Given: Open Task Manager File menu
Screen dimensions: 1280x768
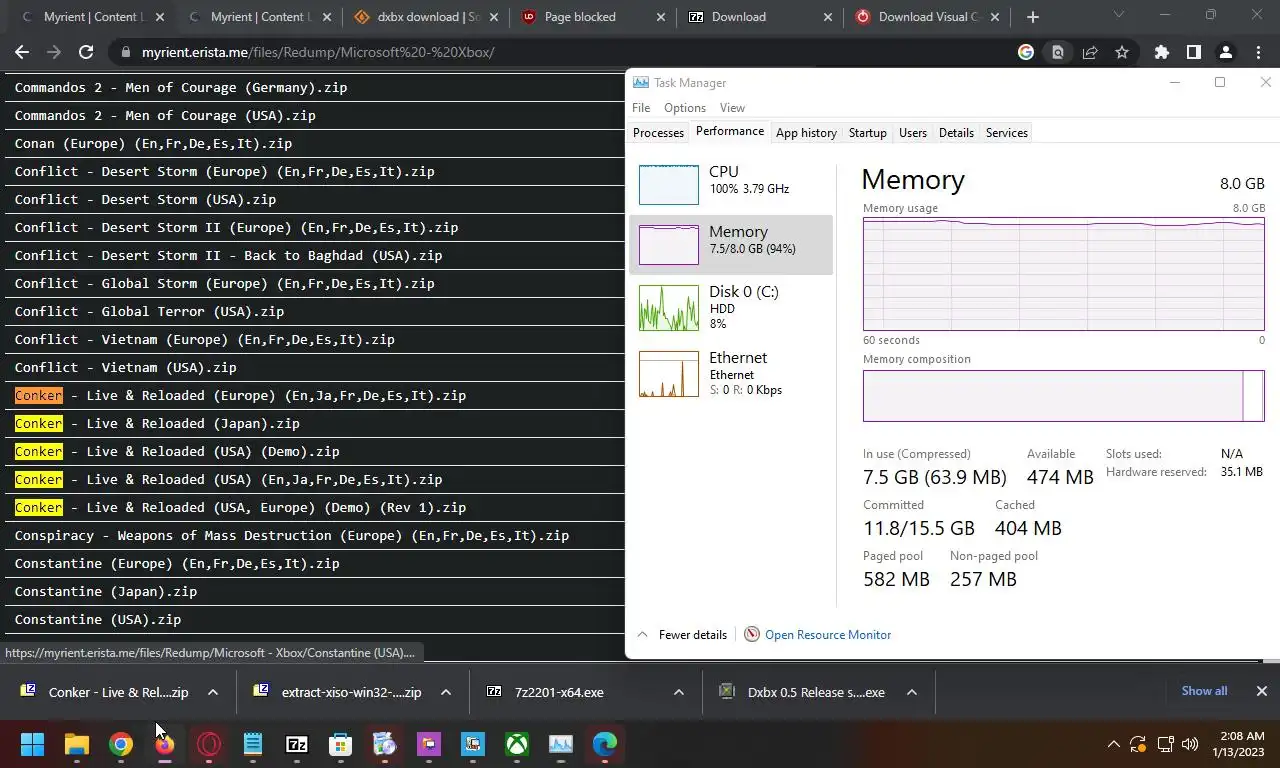Looking at the screenshot, I should (x=641, y=108).
